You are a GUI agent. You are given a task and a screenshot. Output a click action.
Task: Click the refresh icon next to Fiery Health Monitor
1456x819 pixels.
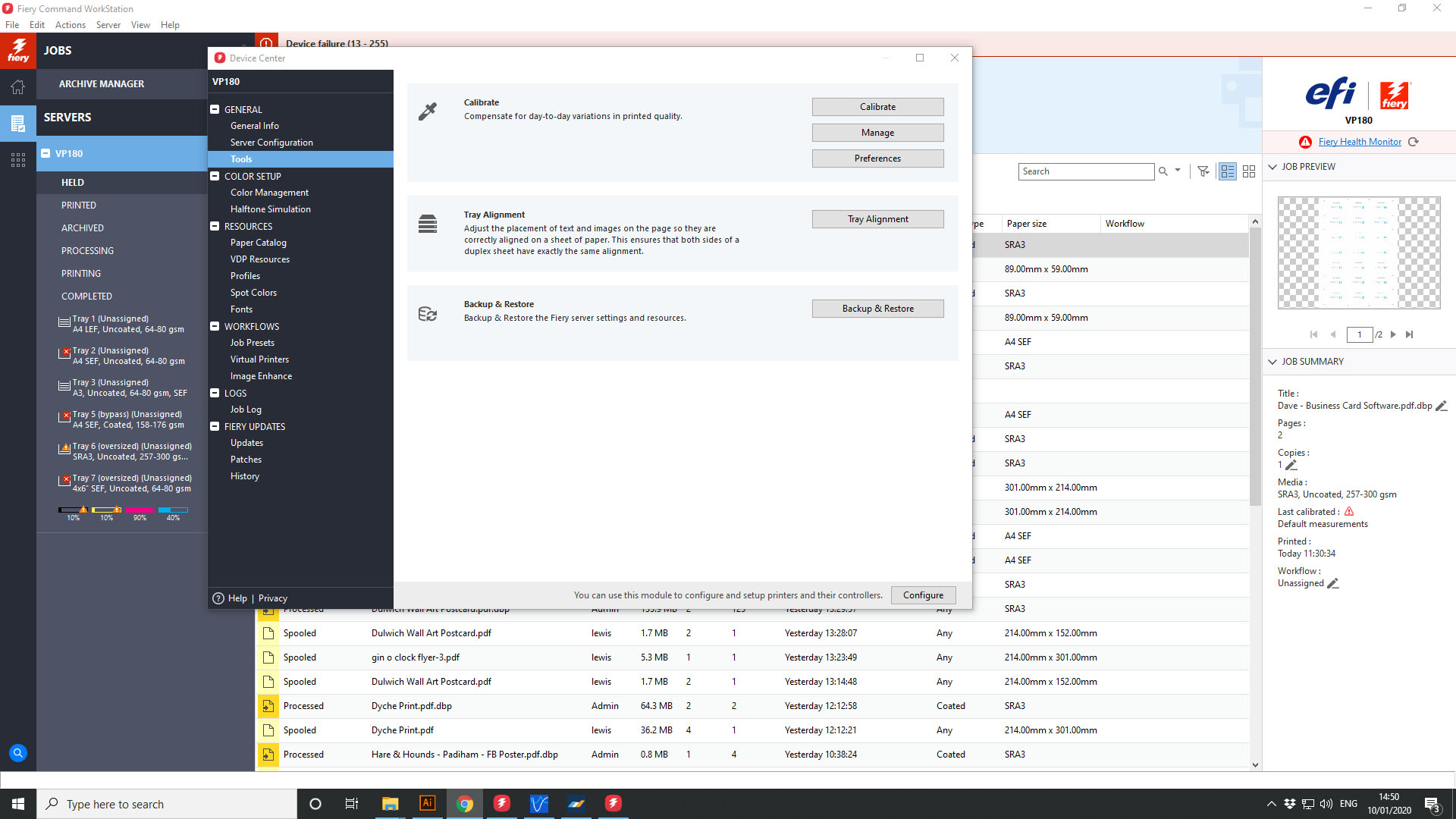(x=1414, y=142)
